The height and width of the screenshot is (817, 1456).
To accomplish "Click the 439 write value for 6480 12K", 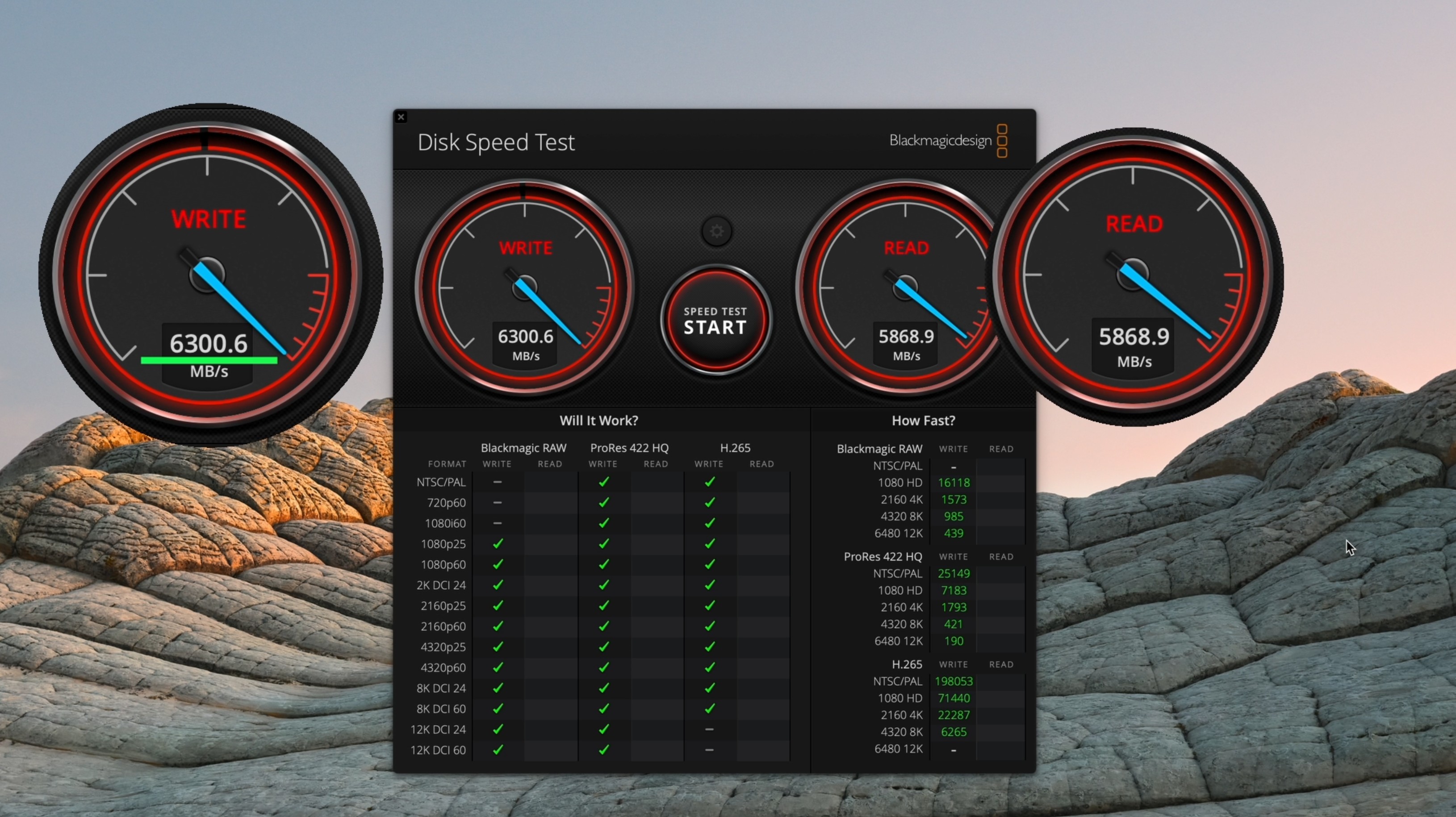I will pyautogui.click(x=954, y=534).
